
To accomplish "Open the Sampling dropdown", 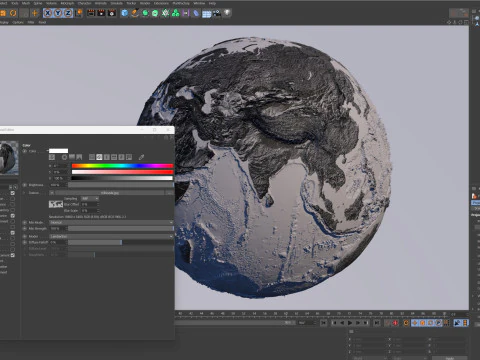I will pos(90,198).
